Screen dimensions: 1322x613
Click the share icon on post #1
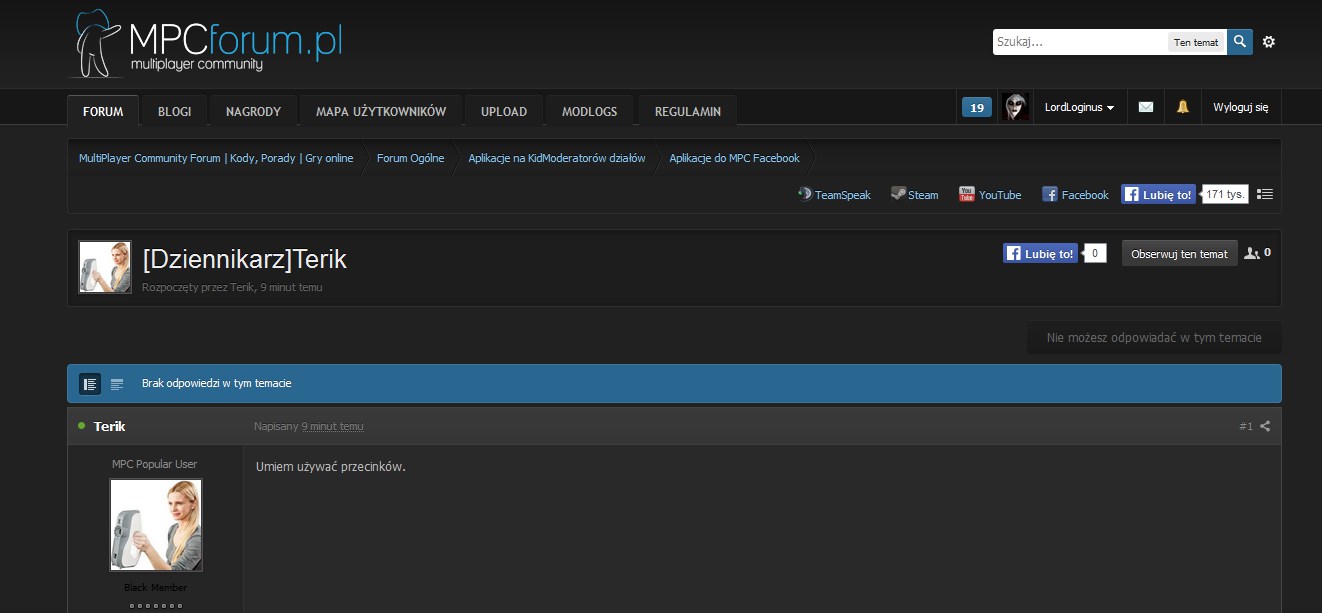1265,426
